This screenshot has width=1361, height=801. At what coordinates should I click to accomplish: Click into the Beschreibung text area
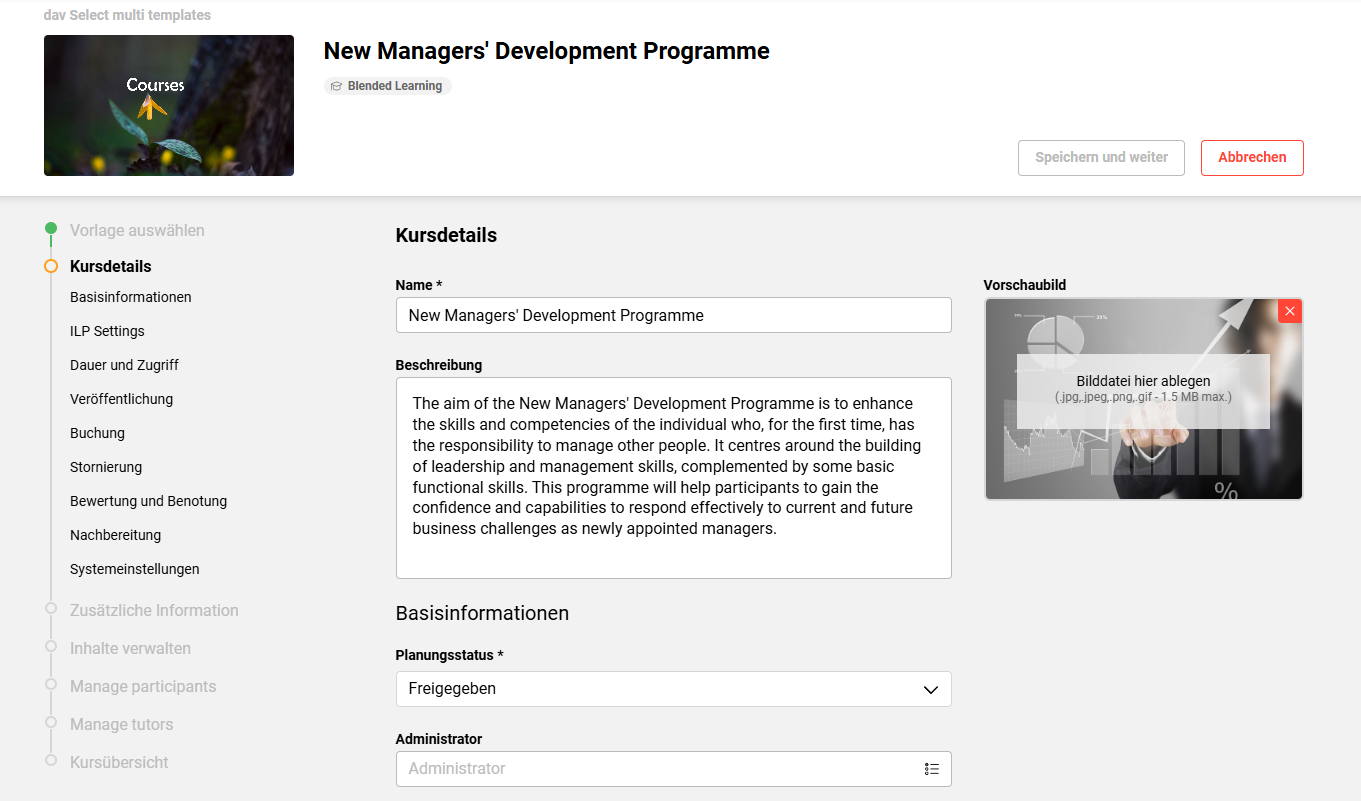(674, 478)
